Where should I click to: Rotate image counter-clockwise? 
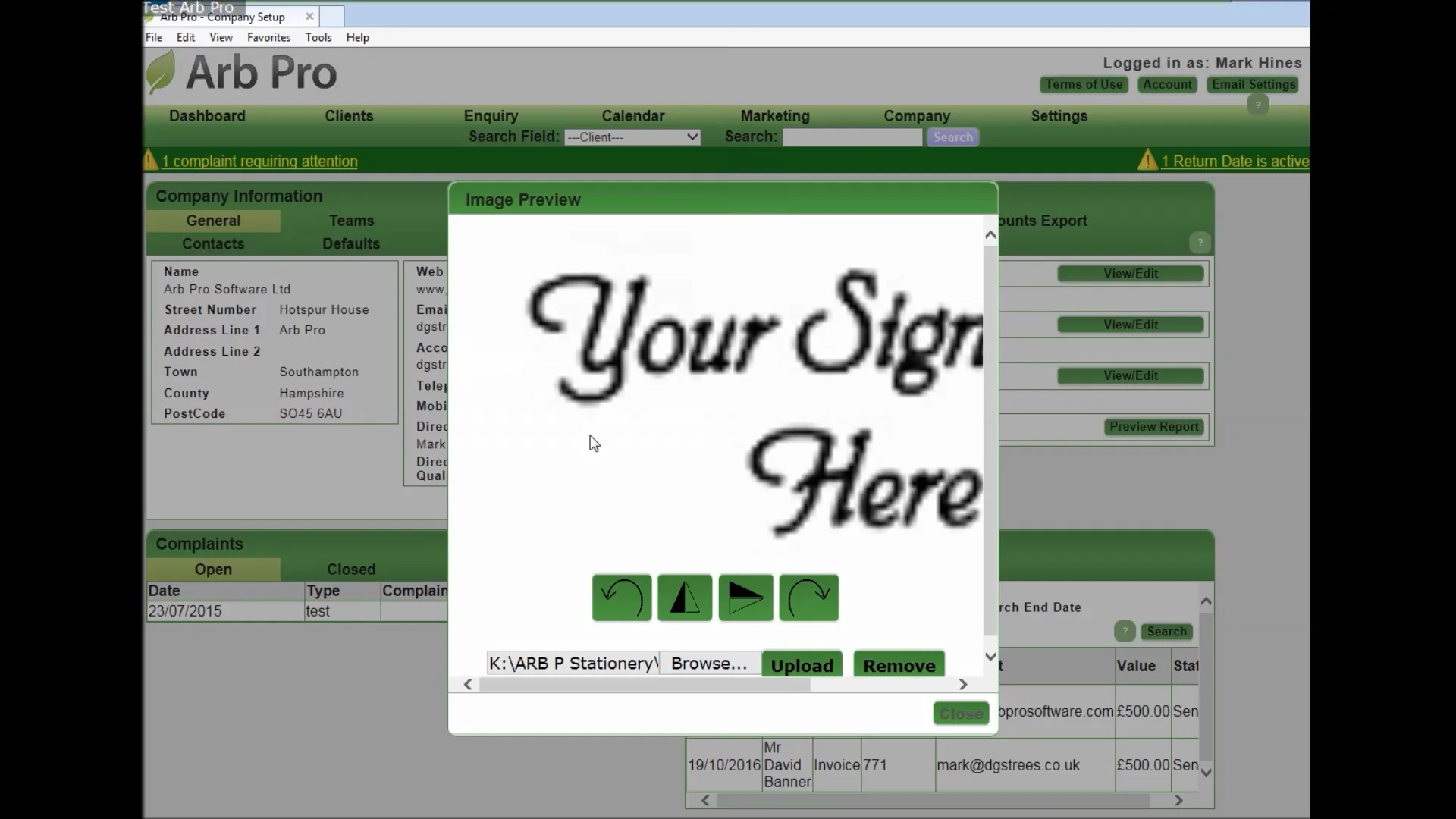pos(621,598)
